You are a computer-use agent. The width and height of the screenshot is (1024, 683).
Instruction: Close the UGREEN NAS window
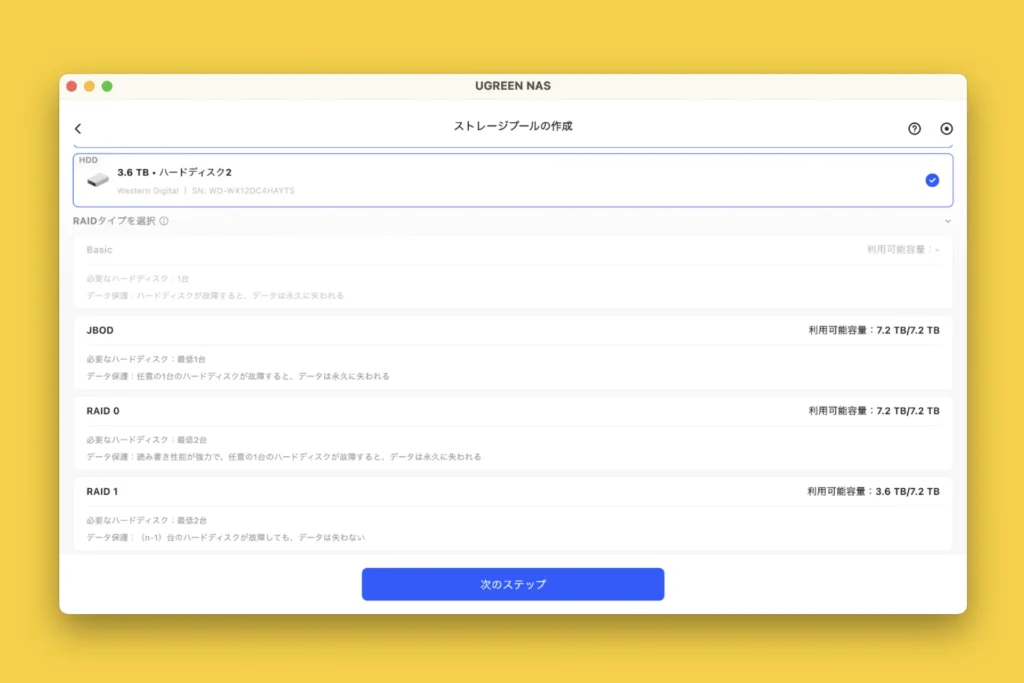coord(72,86)
